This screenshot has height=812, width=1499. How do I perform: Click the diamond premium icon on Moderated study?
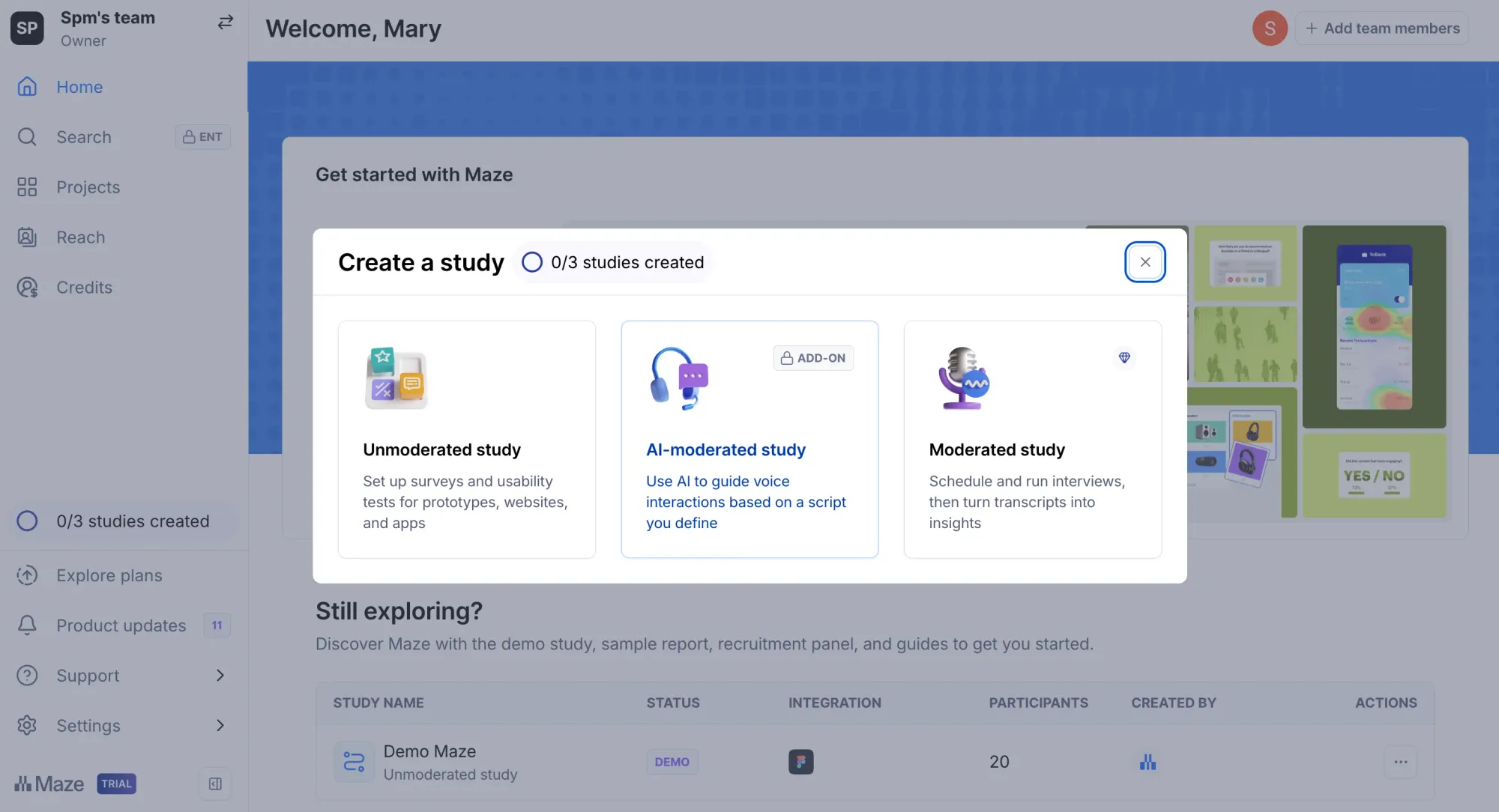1124,358
